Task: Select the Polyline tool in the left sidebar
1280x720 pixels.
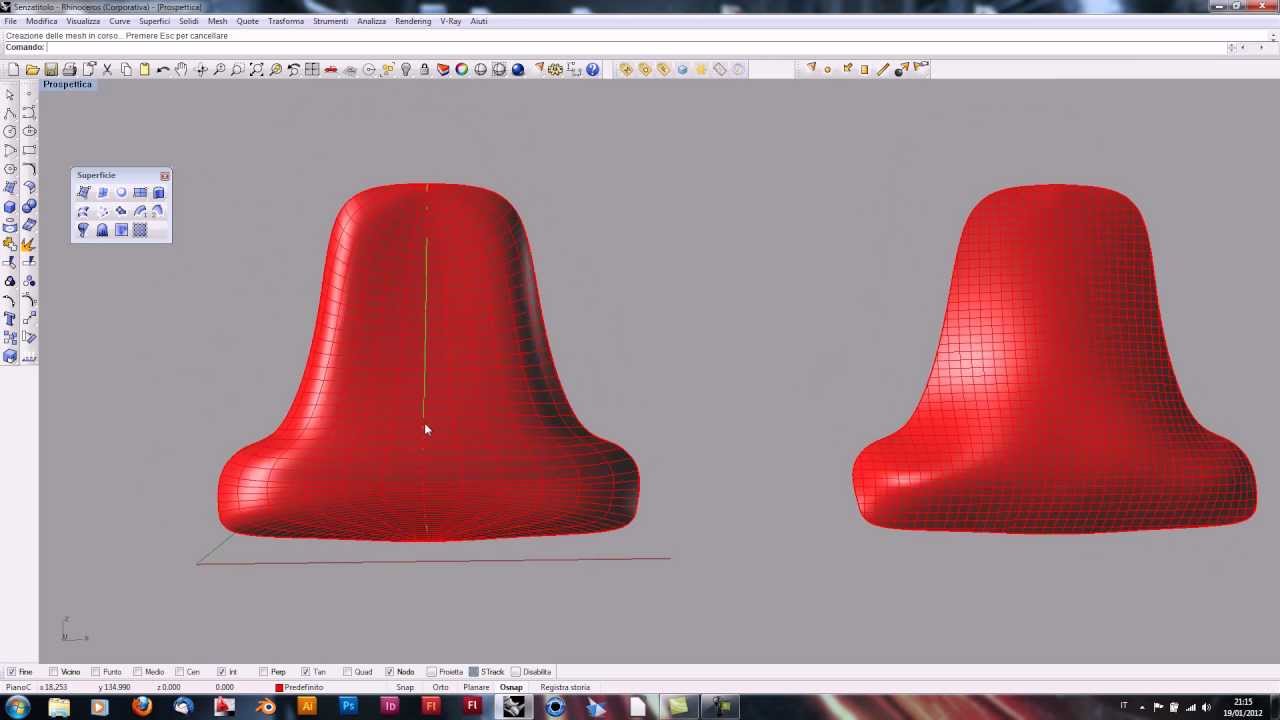Action: [x=10, y=113]
